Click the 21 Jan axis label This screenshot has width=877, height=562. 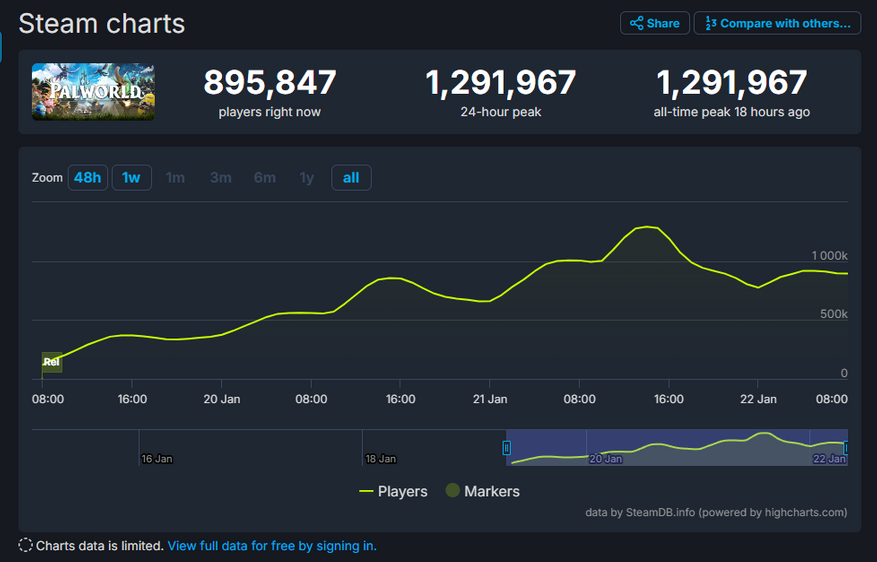click(x=490, y=399)
